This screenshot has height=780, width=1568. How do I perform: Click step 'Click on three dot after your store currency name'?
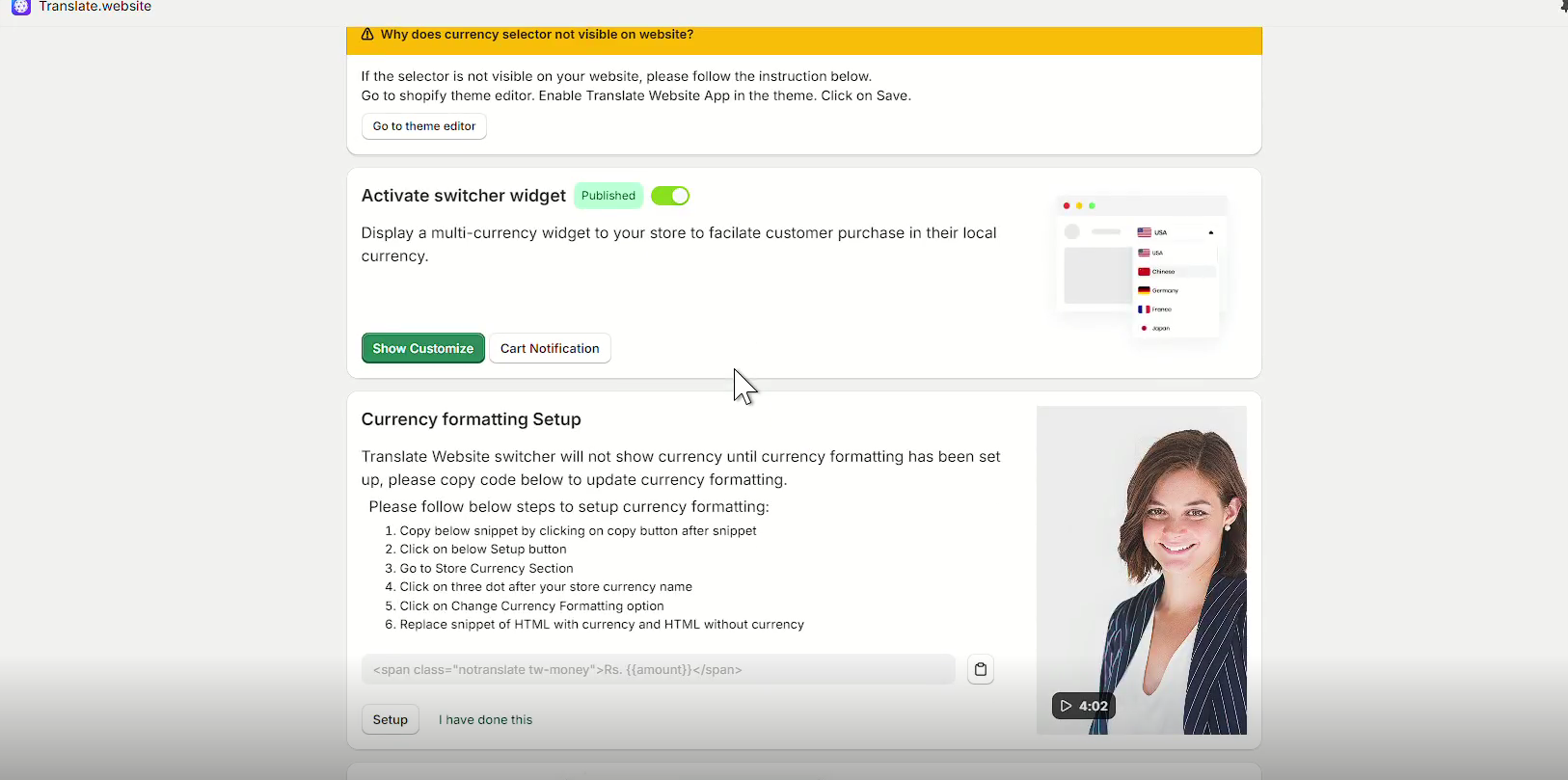546,587
